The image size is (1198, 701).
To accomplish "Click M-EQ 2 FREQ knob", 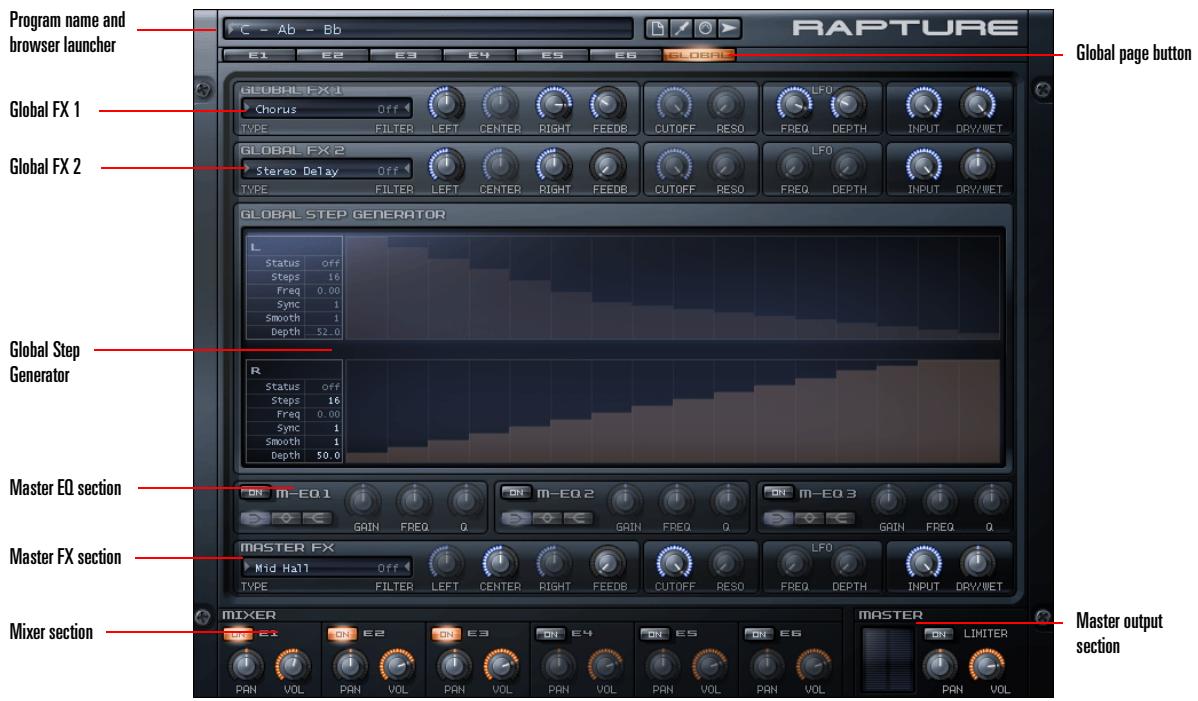I will tap(675, 501).
